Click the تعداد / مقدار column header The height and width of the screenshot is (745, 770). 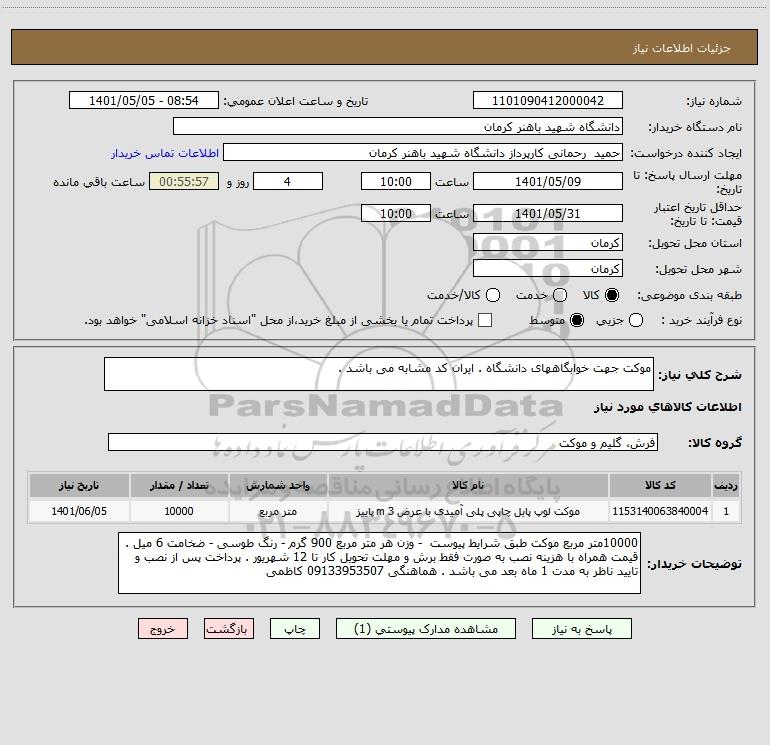179,485
